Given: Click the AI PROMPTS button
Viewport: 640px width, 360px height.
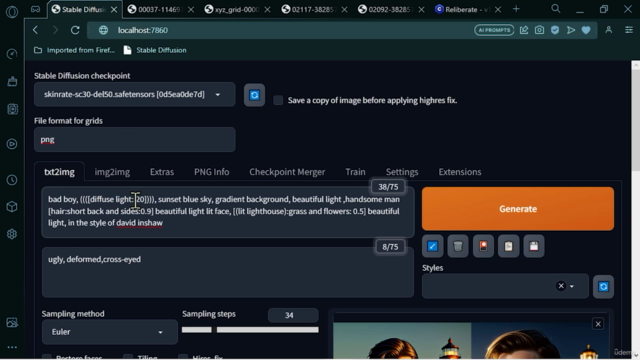Looking at the screenshot, I should [x=494, y=30].
